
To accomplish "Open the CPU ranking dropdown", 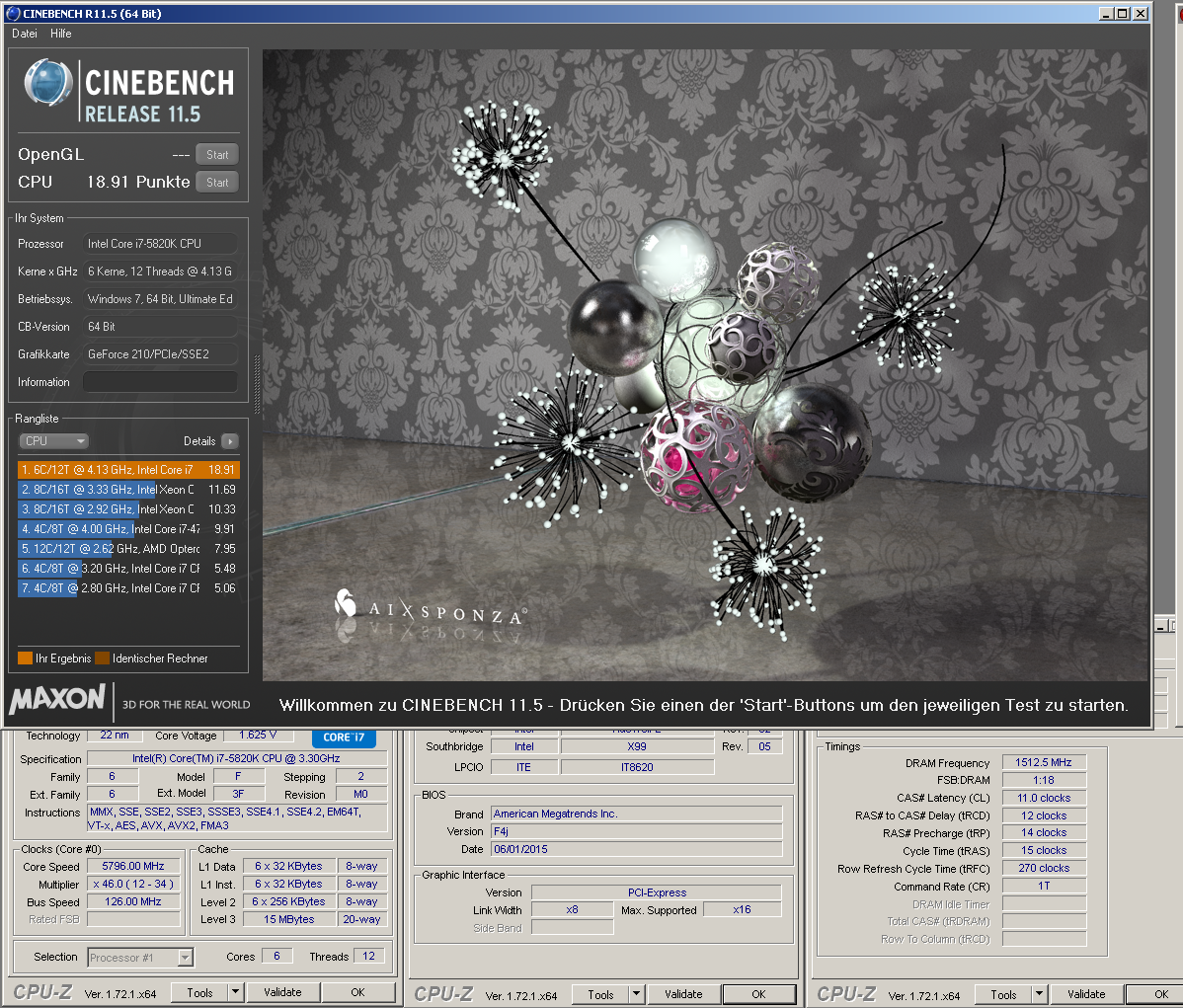I will (x=52, y=440).
